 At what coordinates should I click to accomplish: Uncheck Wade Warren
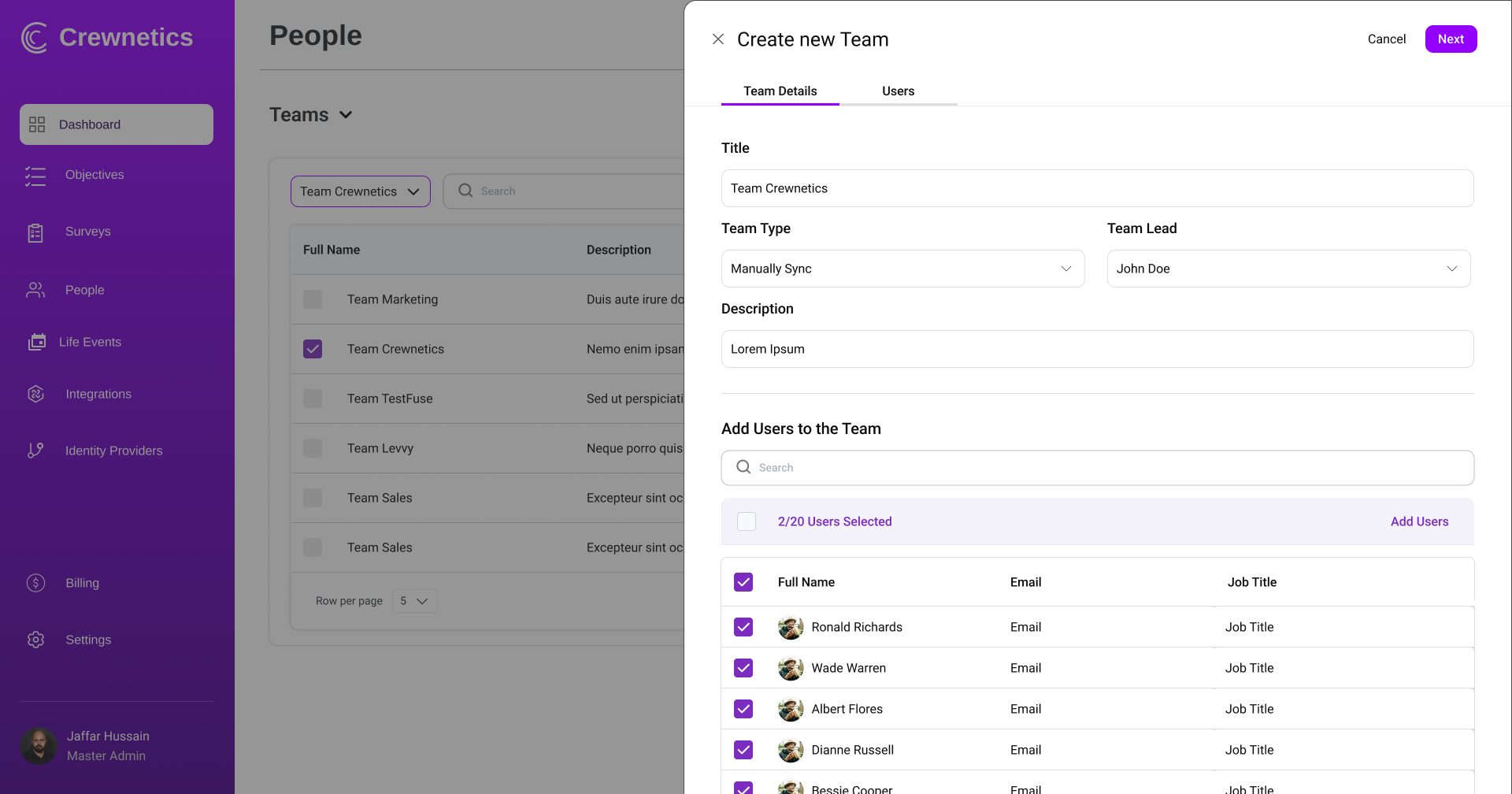[743, 668]
